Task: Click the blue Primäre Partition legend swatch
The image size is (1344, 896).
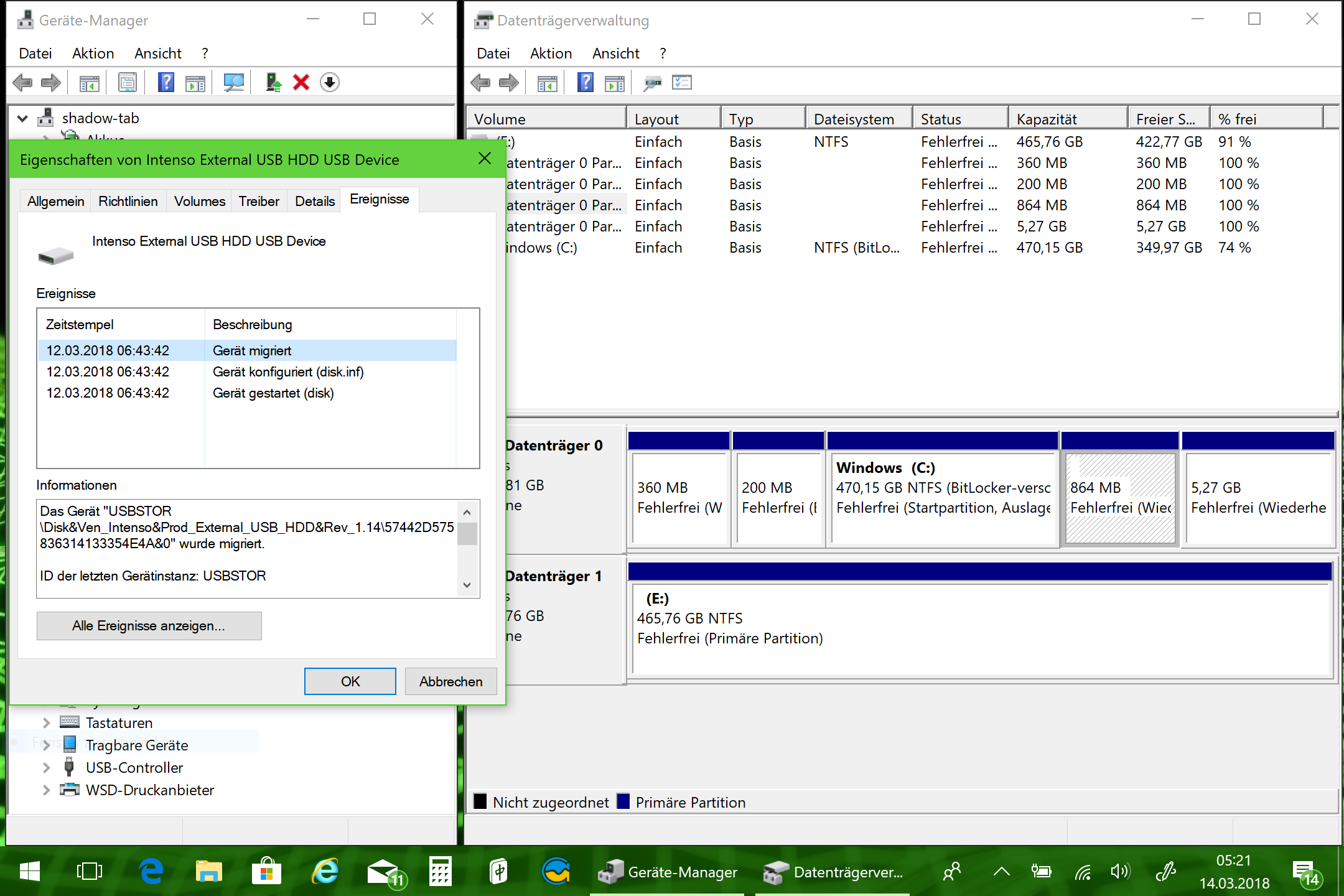Action: point(623,801)
